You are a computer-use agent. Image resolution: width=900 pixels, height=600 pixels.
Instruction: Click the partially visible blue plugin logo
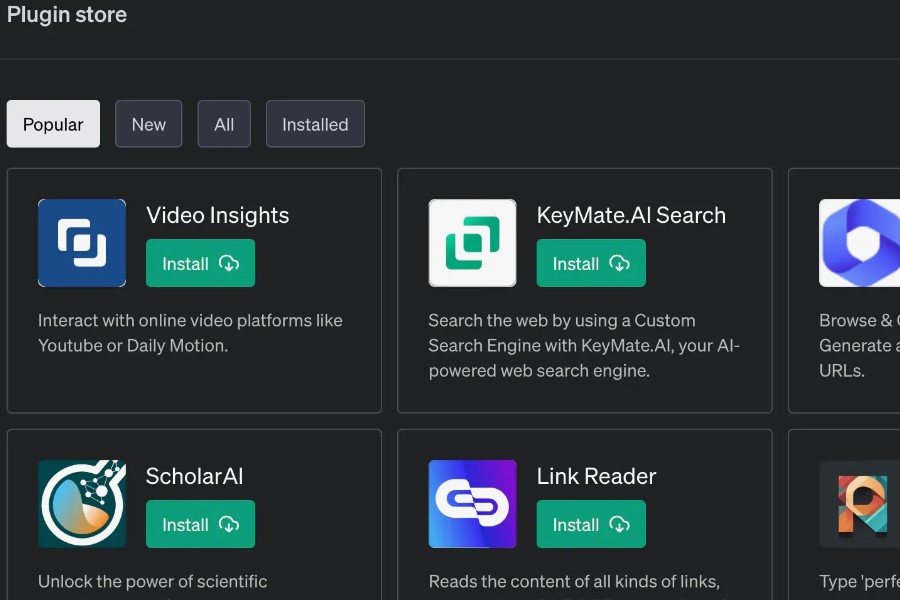pos(859,243)
